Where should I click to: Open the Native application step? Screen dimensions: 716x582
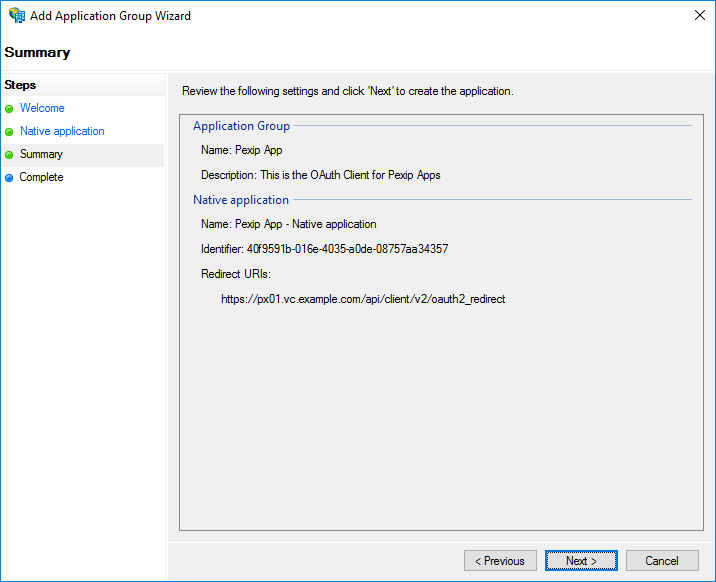[62, 131]
